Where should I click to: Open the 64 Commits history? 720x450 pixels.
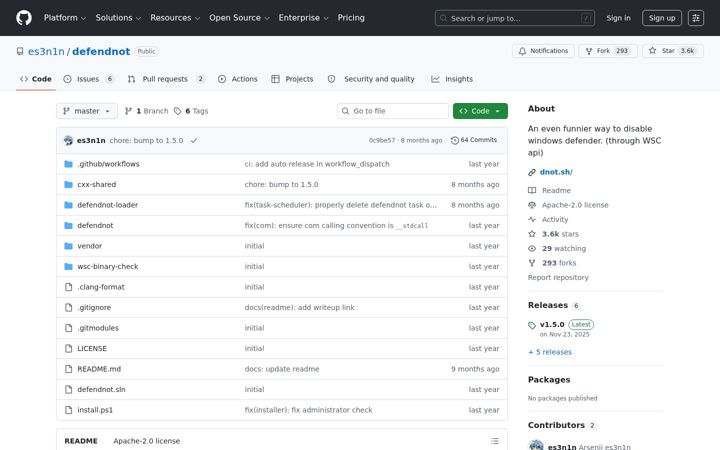[x=474, y=140]
